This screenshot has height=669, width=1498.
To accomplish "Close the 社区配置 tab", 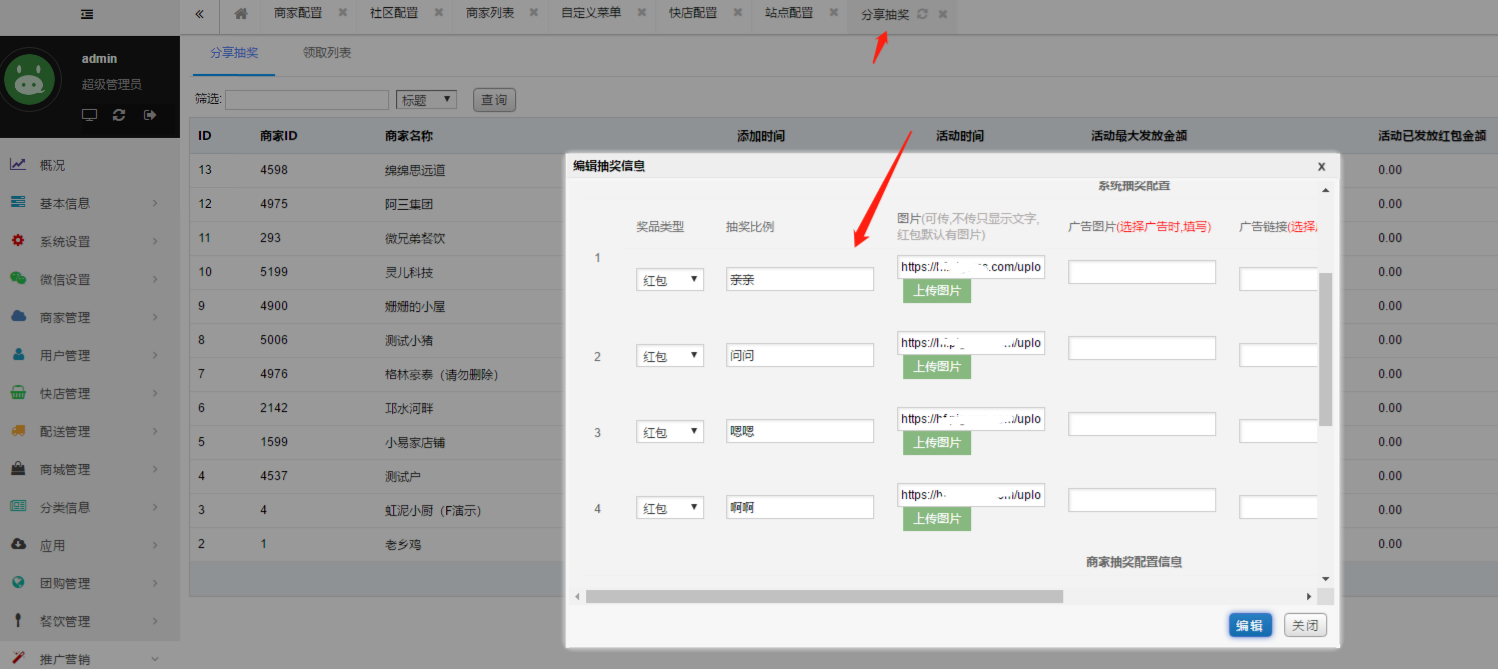I will click(x=438, y=13).
